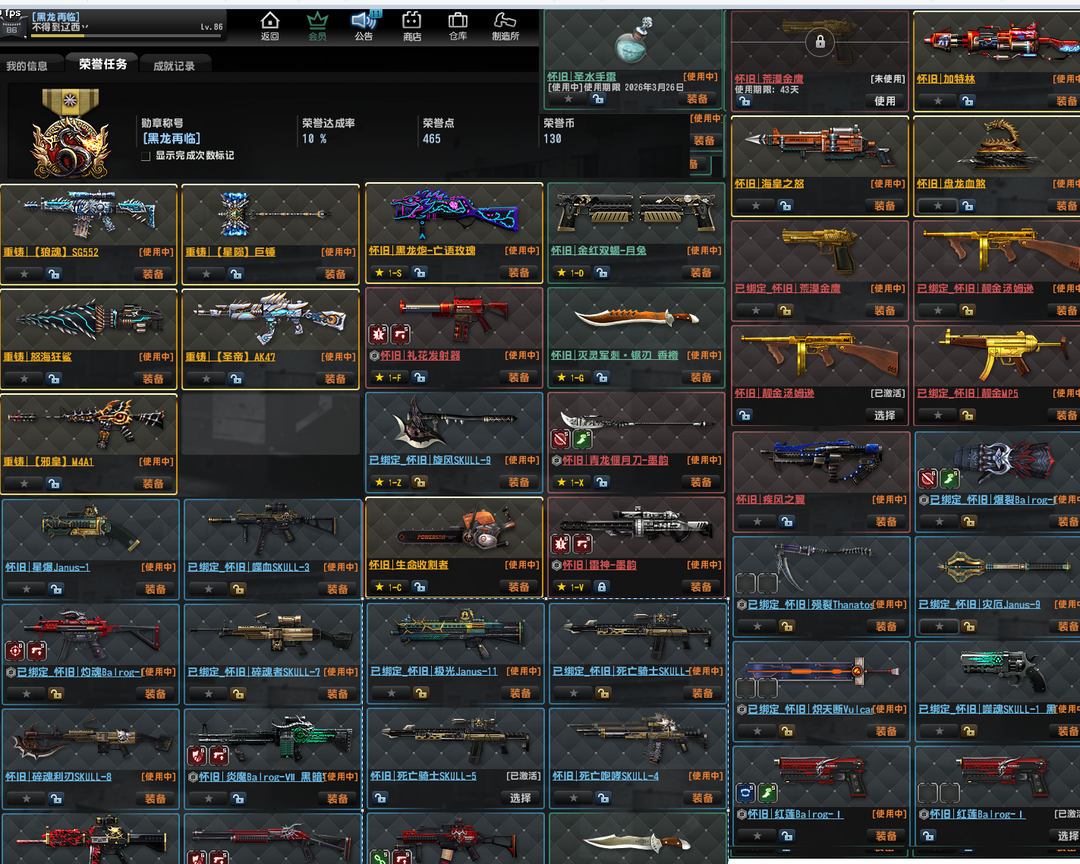Click the padlock overlay on 荒漠金鹰

(820, 42)
